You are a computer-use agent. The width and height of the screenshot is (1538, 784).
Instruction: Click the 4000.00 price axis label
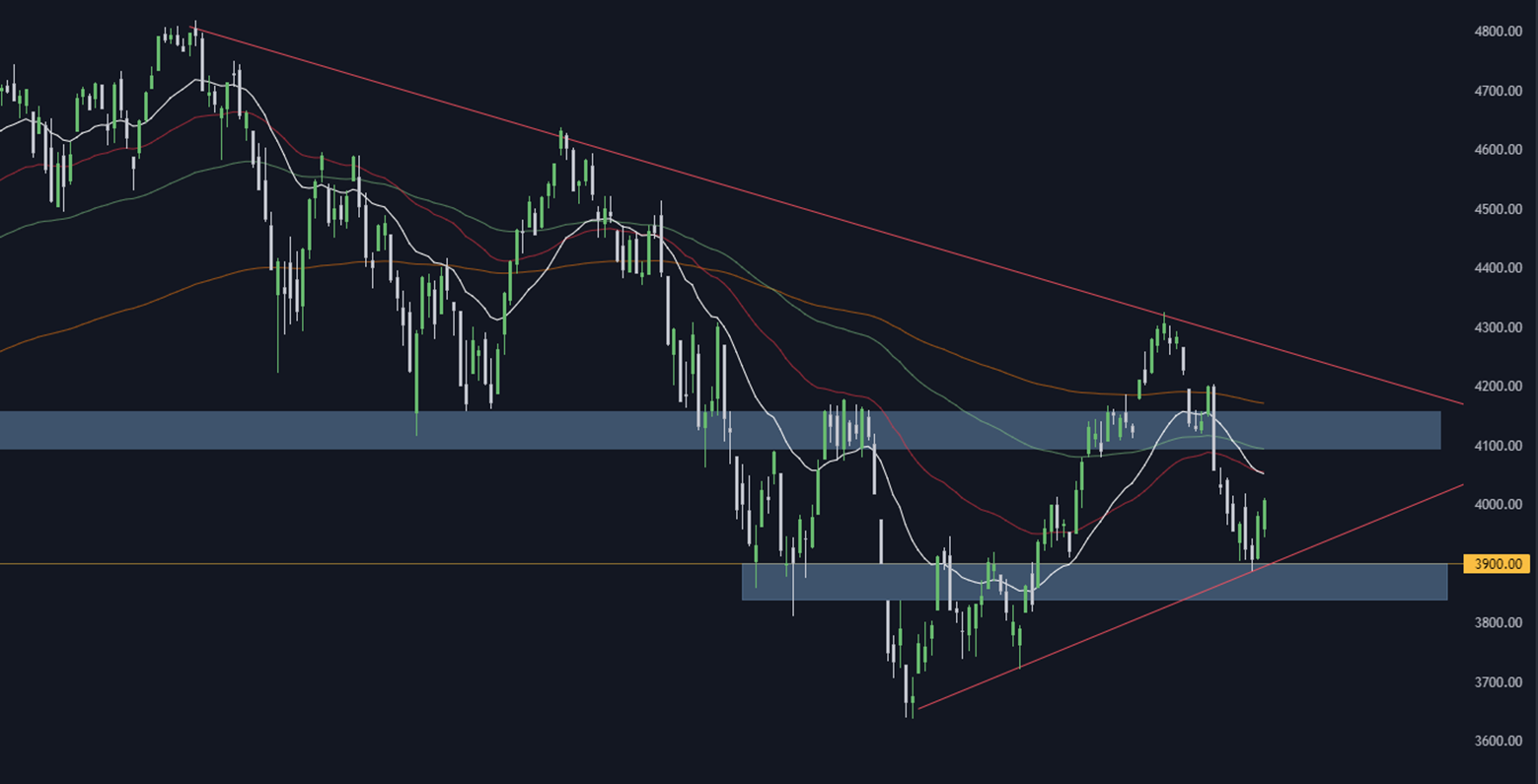pyautogui.click(x=1499, y=505)
